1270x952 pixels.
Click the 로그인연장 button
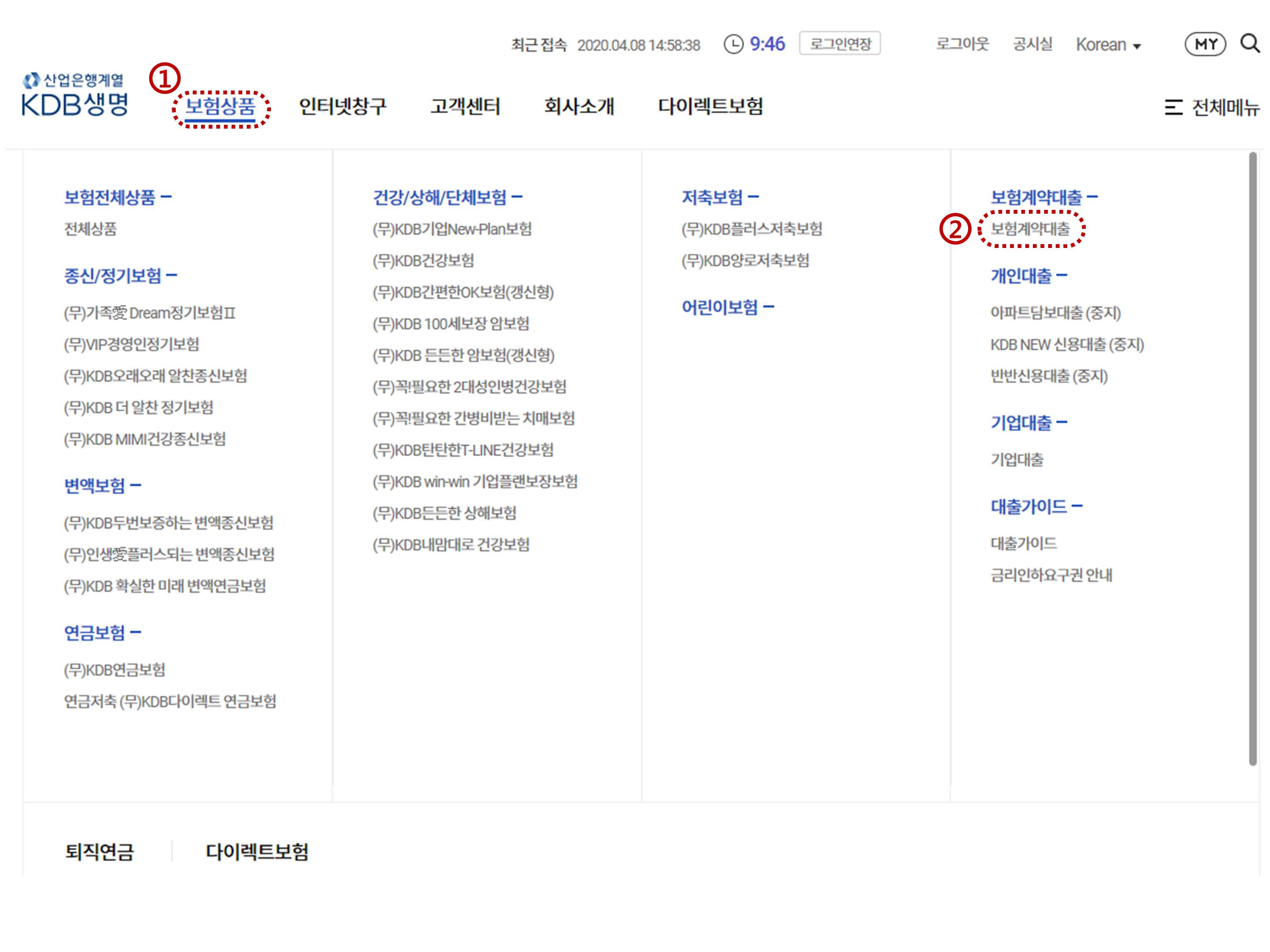pyautogui.click(x=839, y=44)
